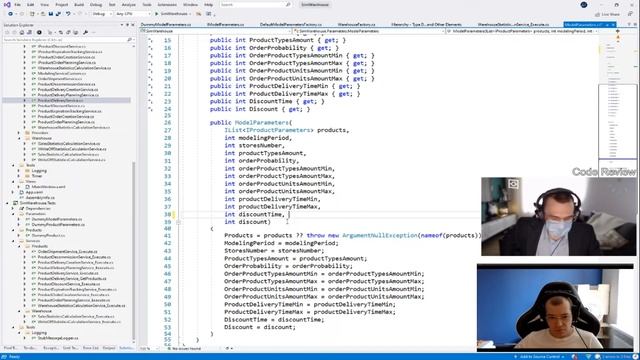640x360 pixels.
Task: Click the Live Share button label
Action: point(611,14)
